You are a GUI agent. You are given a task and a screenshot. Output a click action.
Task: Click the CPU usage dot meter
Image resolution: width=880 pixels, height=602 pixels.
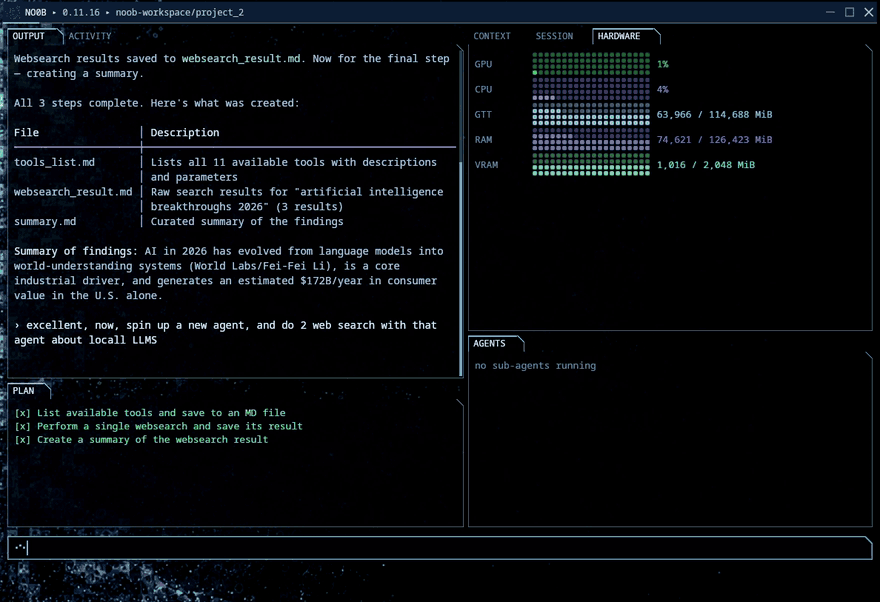[591, 89]
